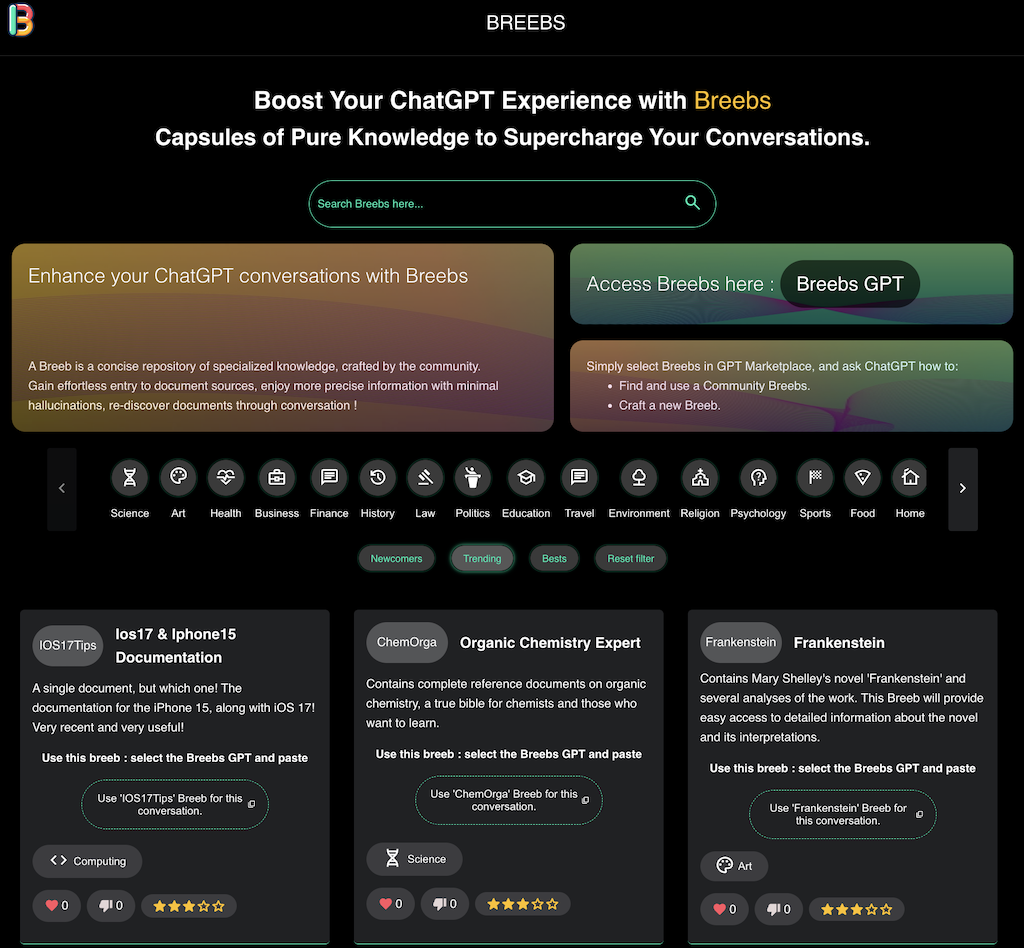
Task: Click the Science tag on ChemOrga card
Action: 415,859
